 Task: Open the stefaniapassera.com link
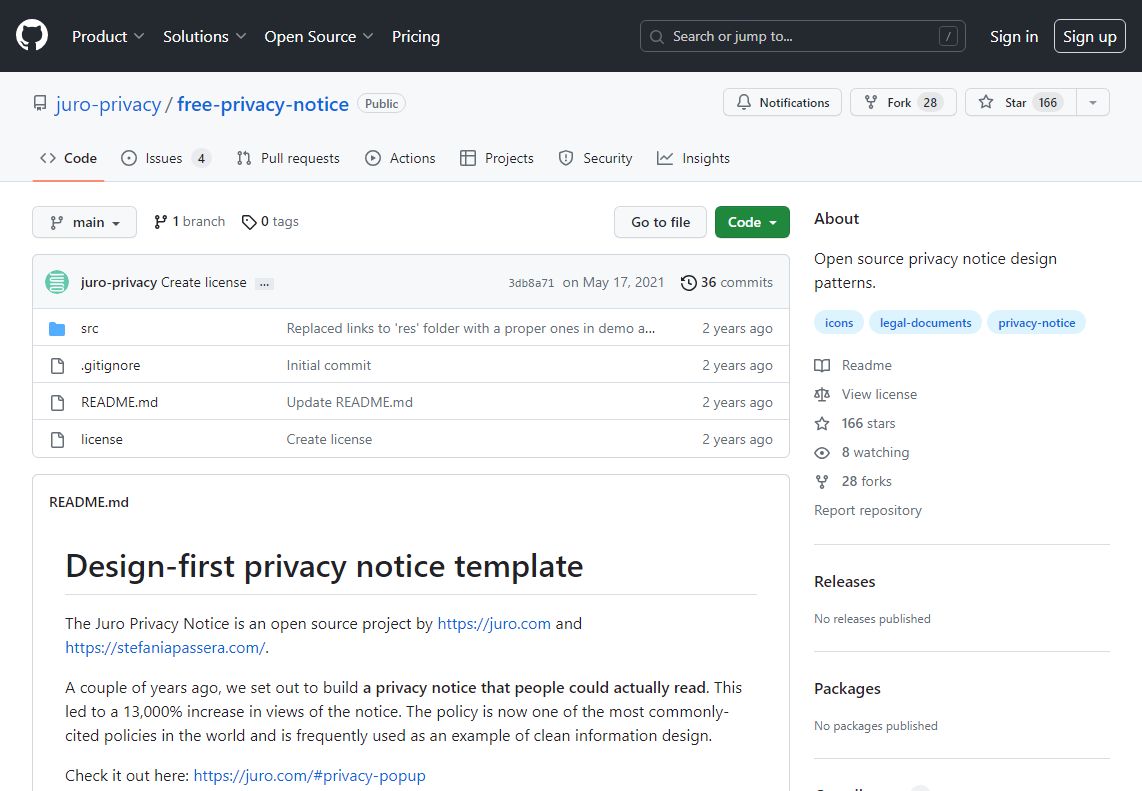pyautogui.click(x=165, y=648)
